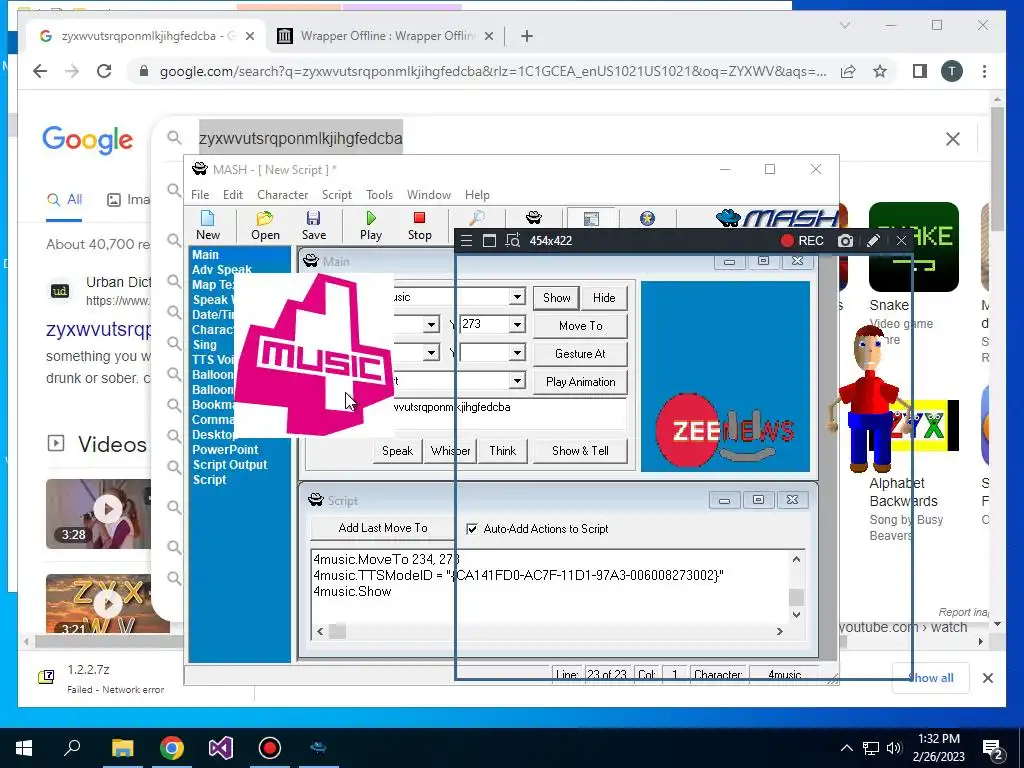This screenshot has width=1024, height=768.
Task: Expand the animation dropdown beside Play Animation
Action: [x=517, y=381]
